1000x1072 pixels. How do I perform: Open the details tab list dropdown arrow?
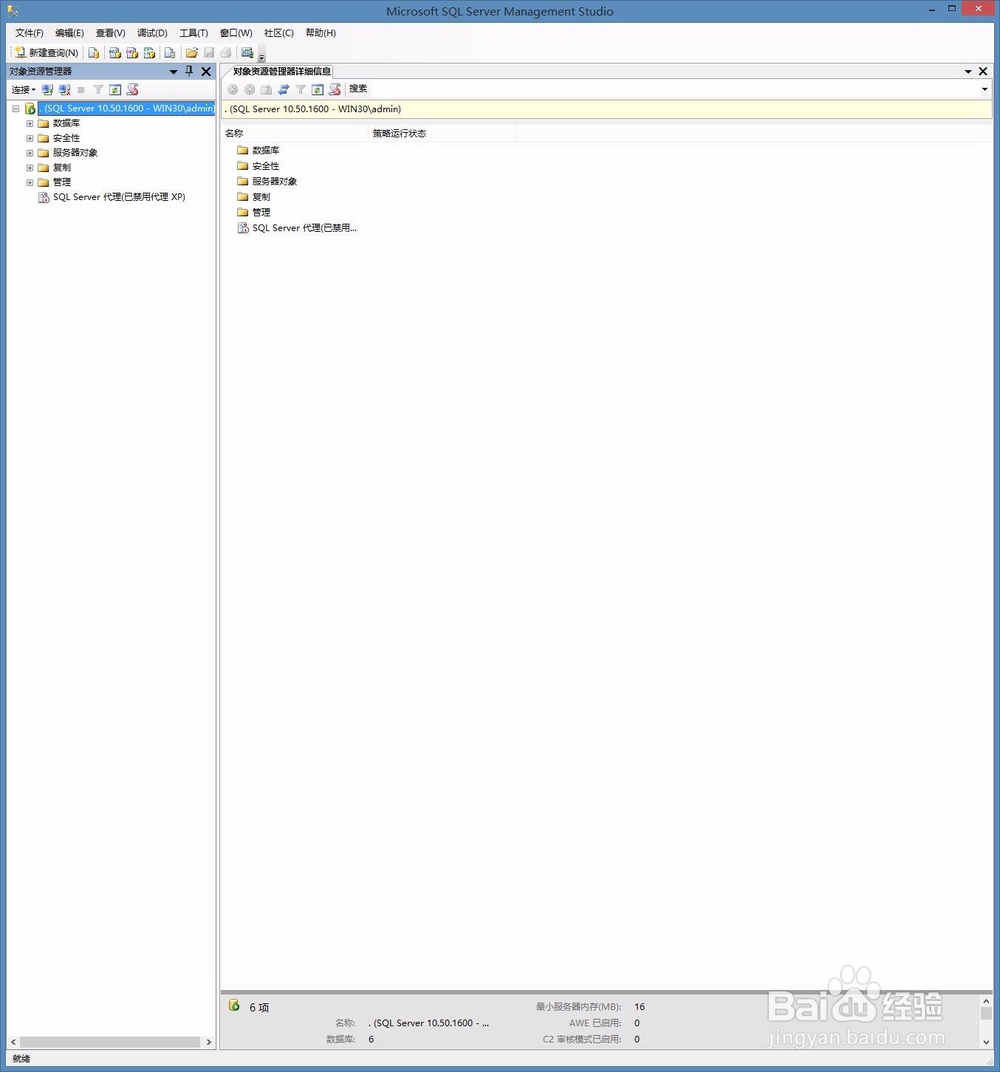(x=968, y=72)
